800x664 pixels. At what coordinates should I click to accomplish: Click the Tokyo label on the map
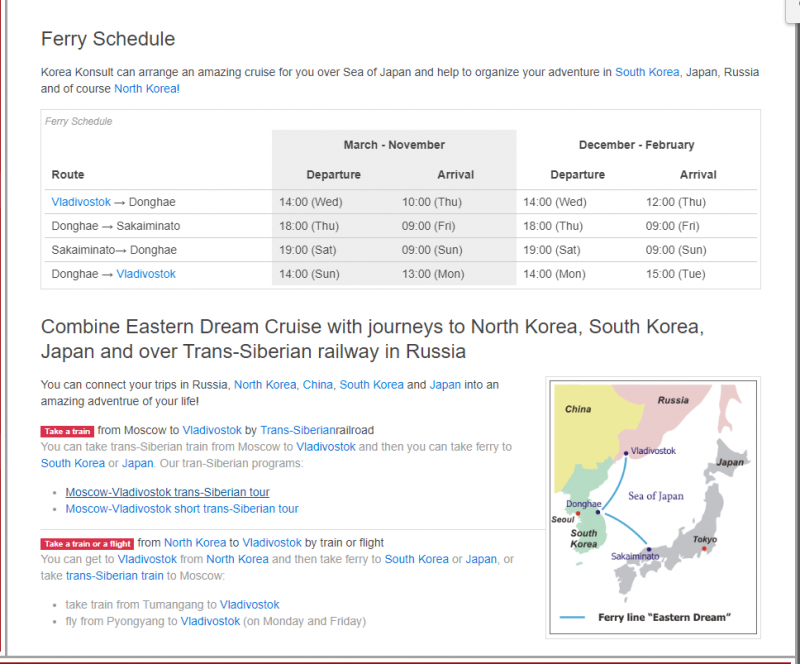point(704,539)
